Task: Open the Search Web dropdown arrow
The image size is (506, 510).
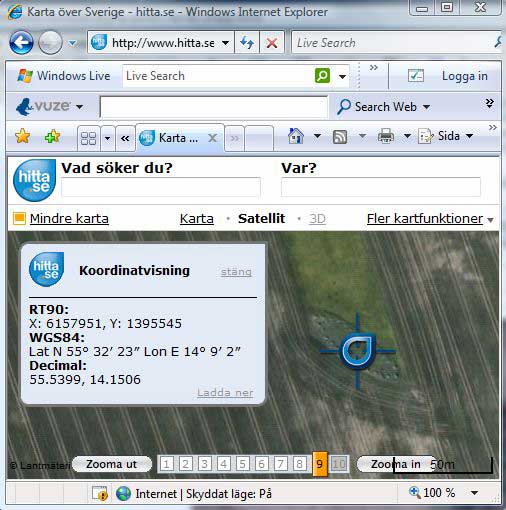Action: pyautogui.click(x=426, y=107)
